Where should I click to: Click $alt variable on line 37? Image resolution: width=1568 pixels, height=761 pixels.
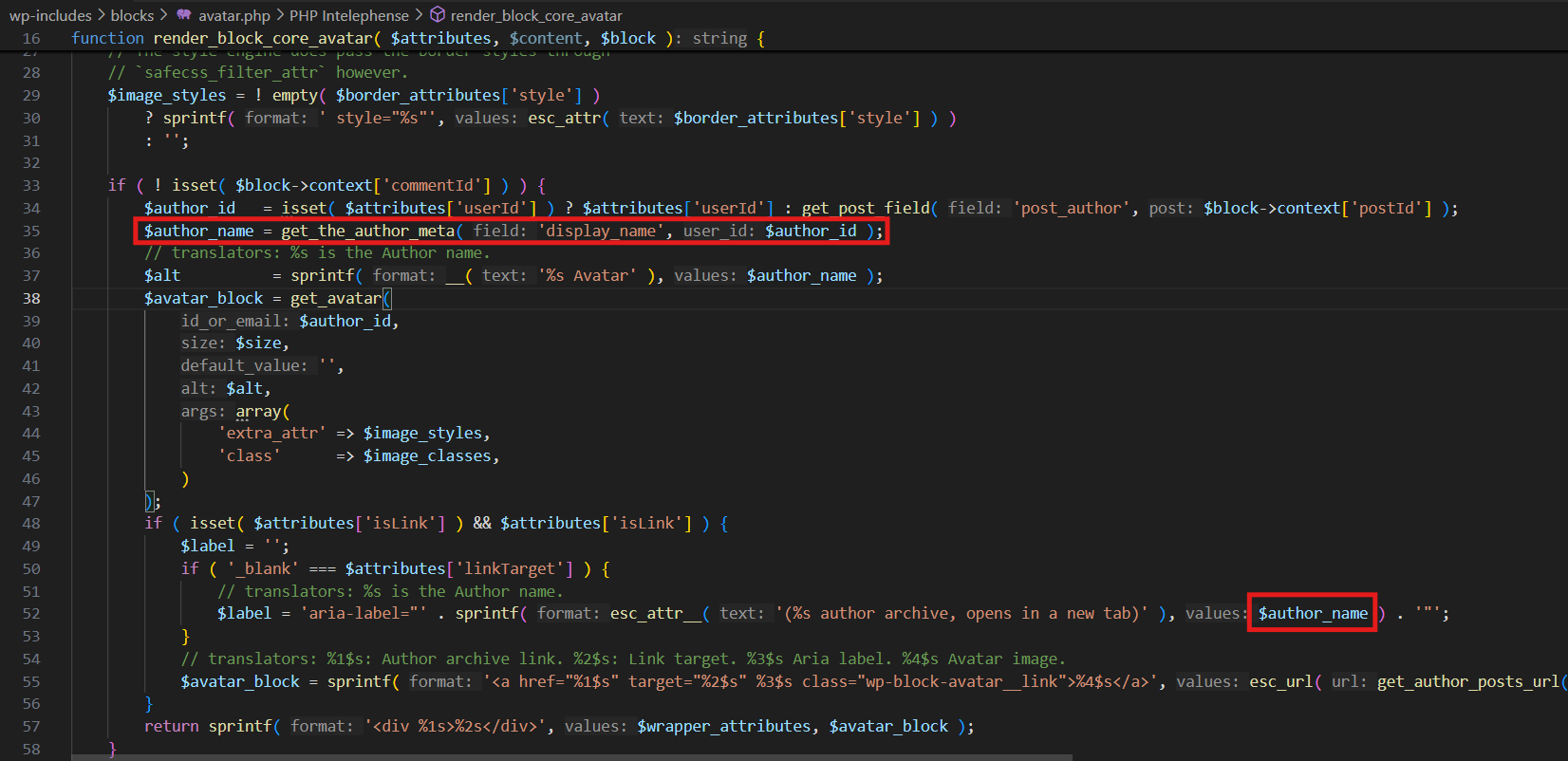point(162,275)
